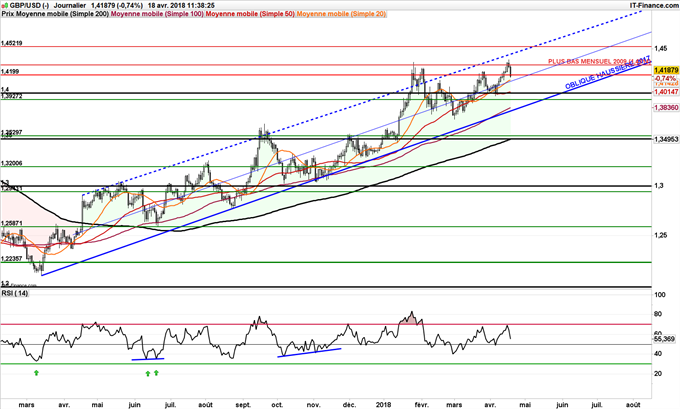The width and height of the screenshot is (680, 409).
Task: Click the 1,34953 moving average tag
Action: pos(666,140)
